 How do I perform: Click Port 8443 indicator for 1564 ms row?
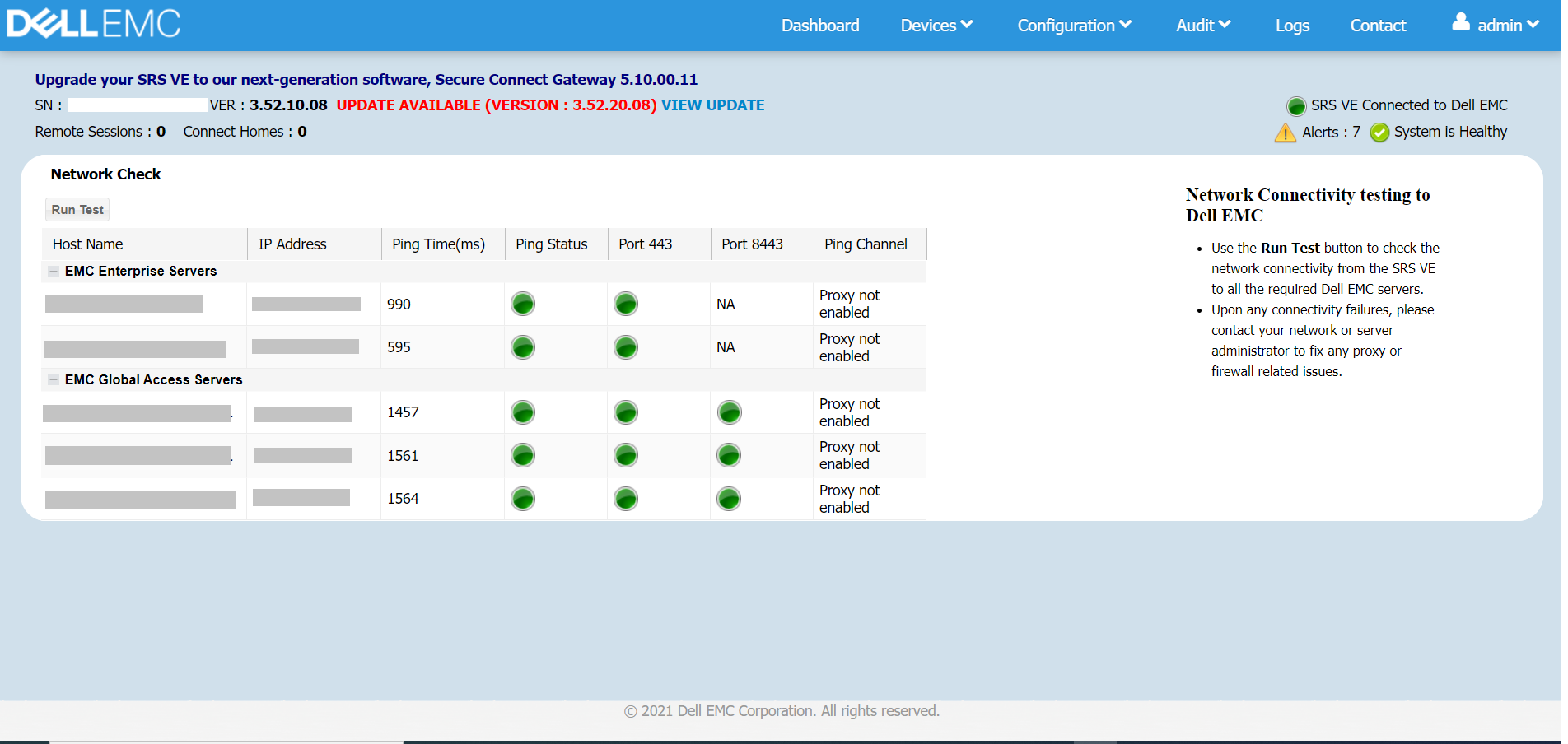[729, 499]
